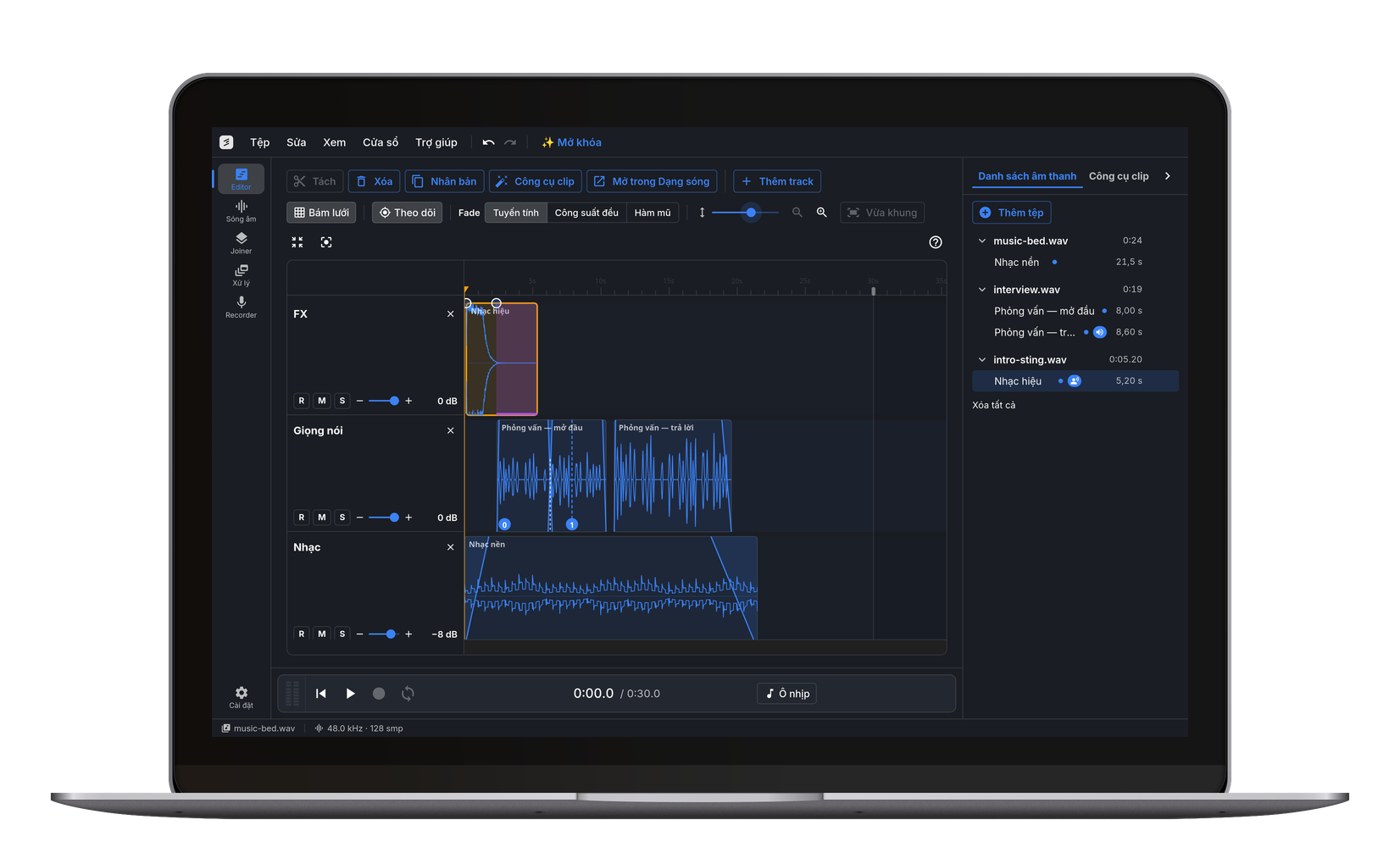Click the Mở khóa unlock link

[572, 142]
